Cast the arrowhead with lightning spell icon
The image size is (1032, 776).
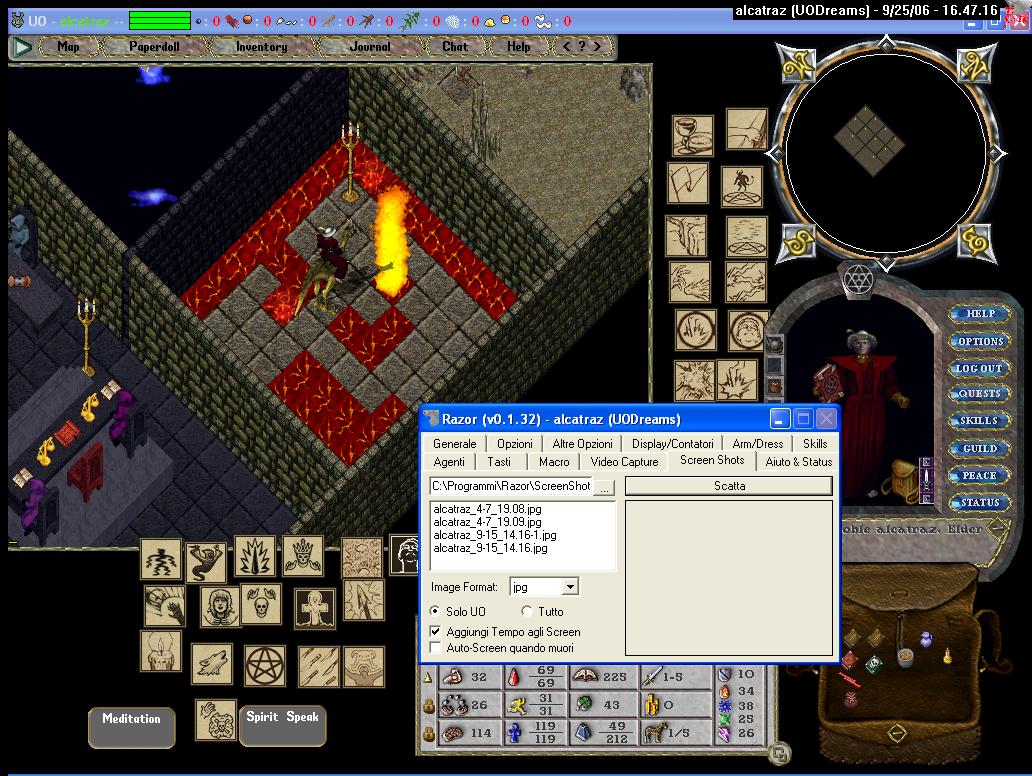point(363,599)
